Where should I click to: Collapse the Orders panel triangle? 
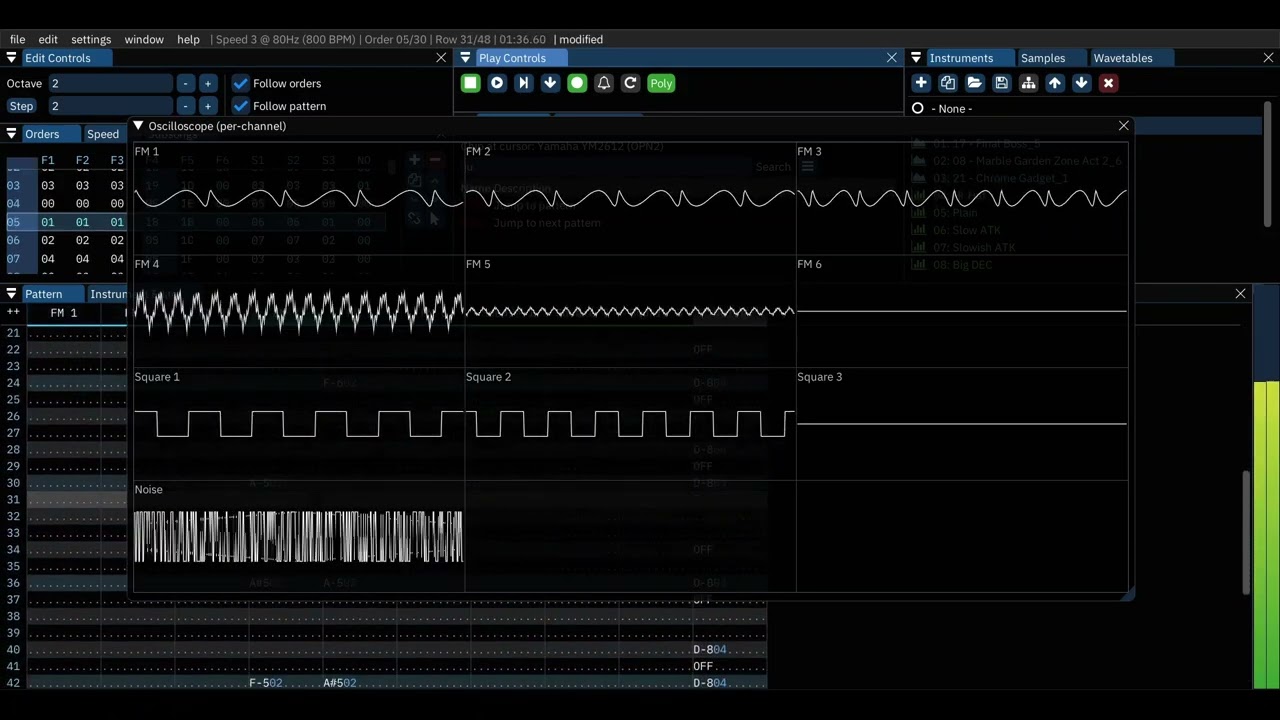11,134
